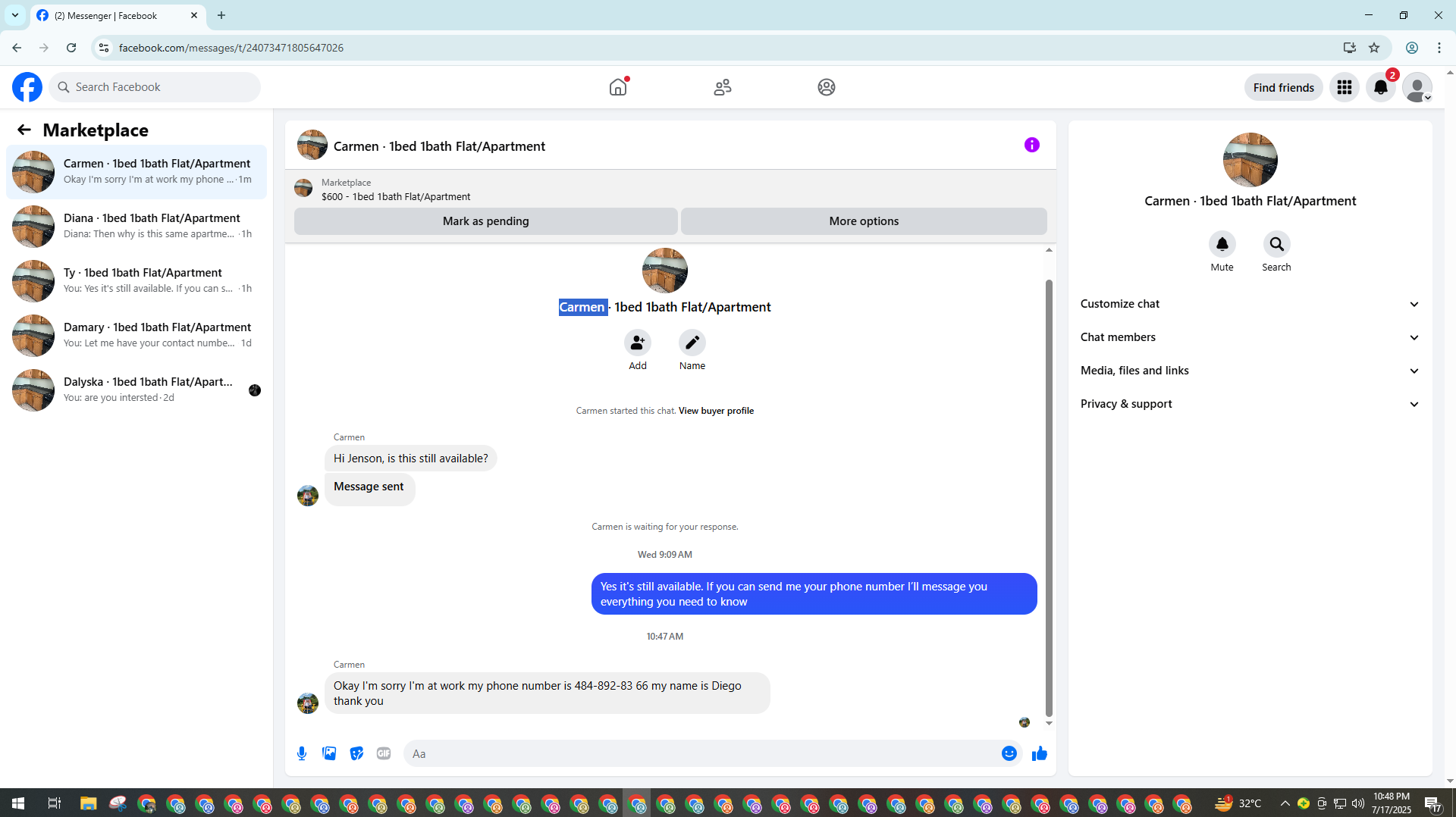This screenshot has height=817, width=1456.
Task: View site information icon in address bar
Action: coord(104,48)
